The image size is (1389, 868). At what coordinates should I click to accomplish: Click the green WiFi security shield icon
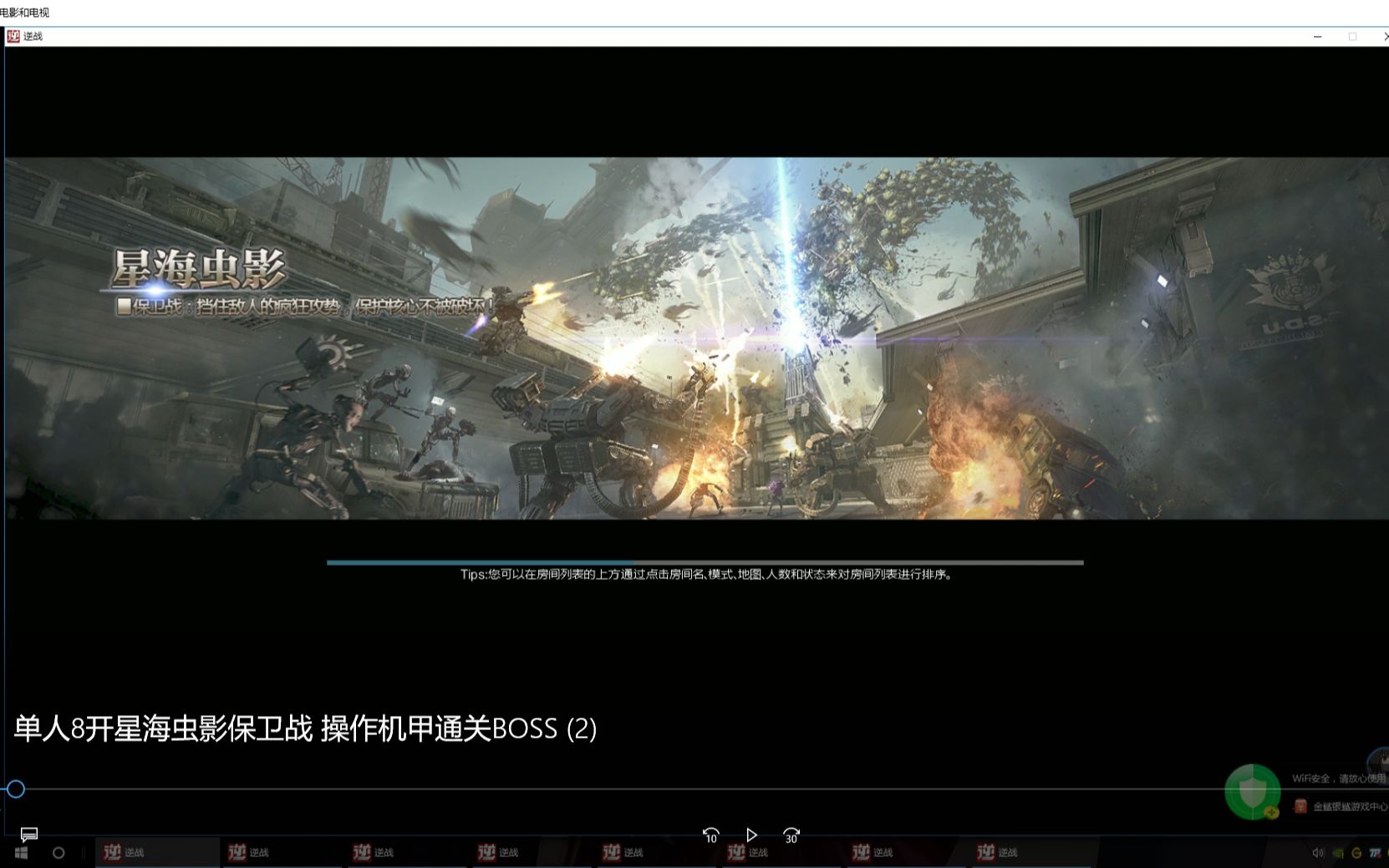point(1252,791)
